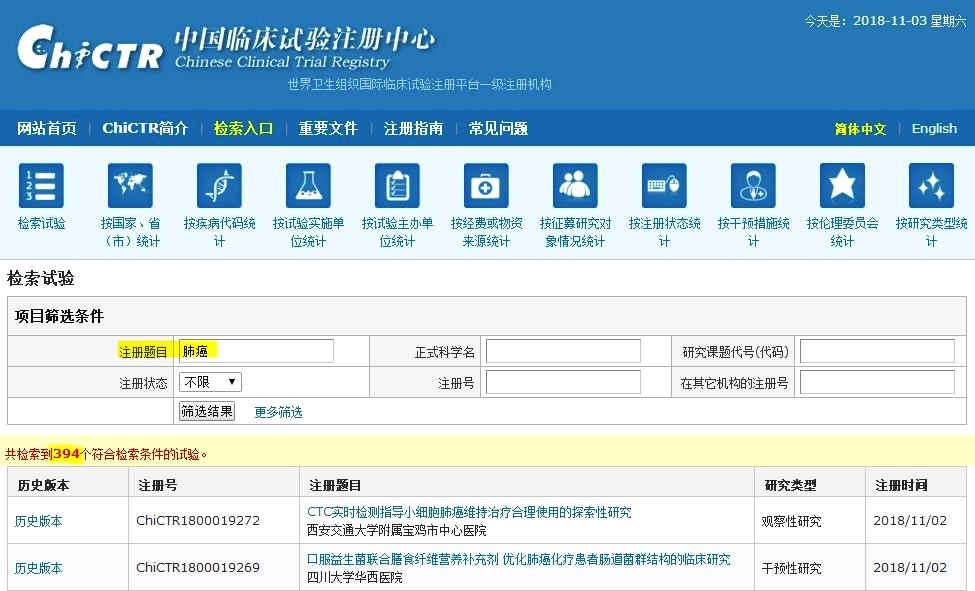Open the 检索入口 menu item
The height and width of the screenshot is (591, 975).
click(243, 129)
